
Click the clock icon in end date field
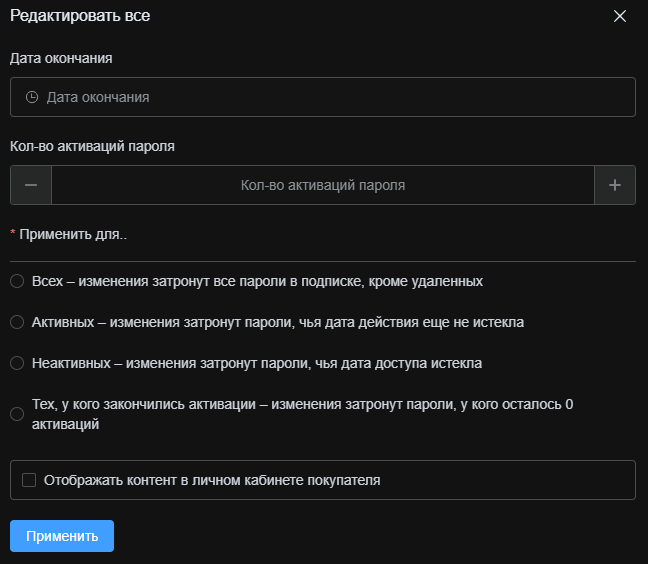click(x=32, y=97)
